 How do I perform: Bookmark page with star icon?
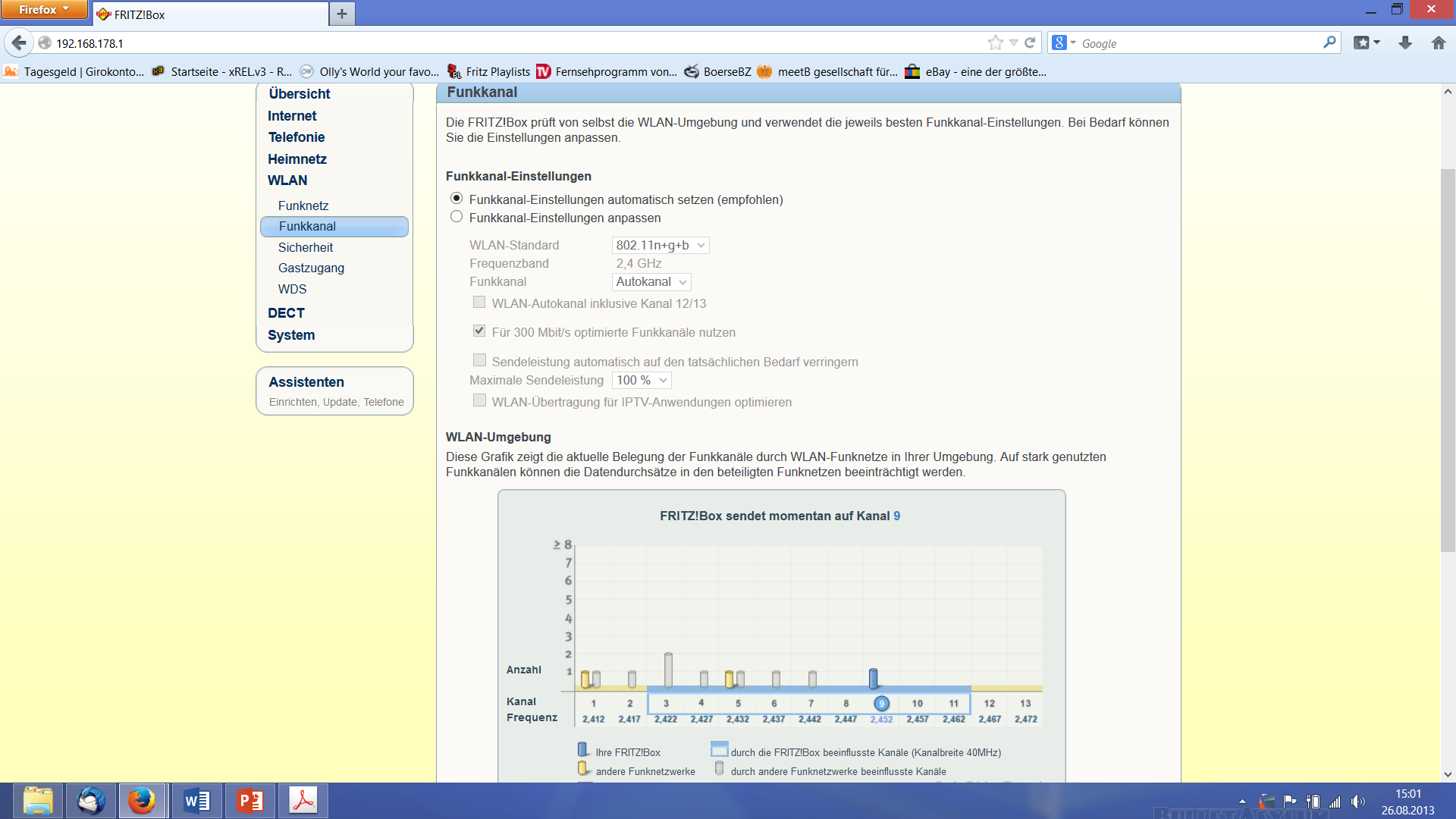click(995, 43)
